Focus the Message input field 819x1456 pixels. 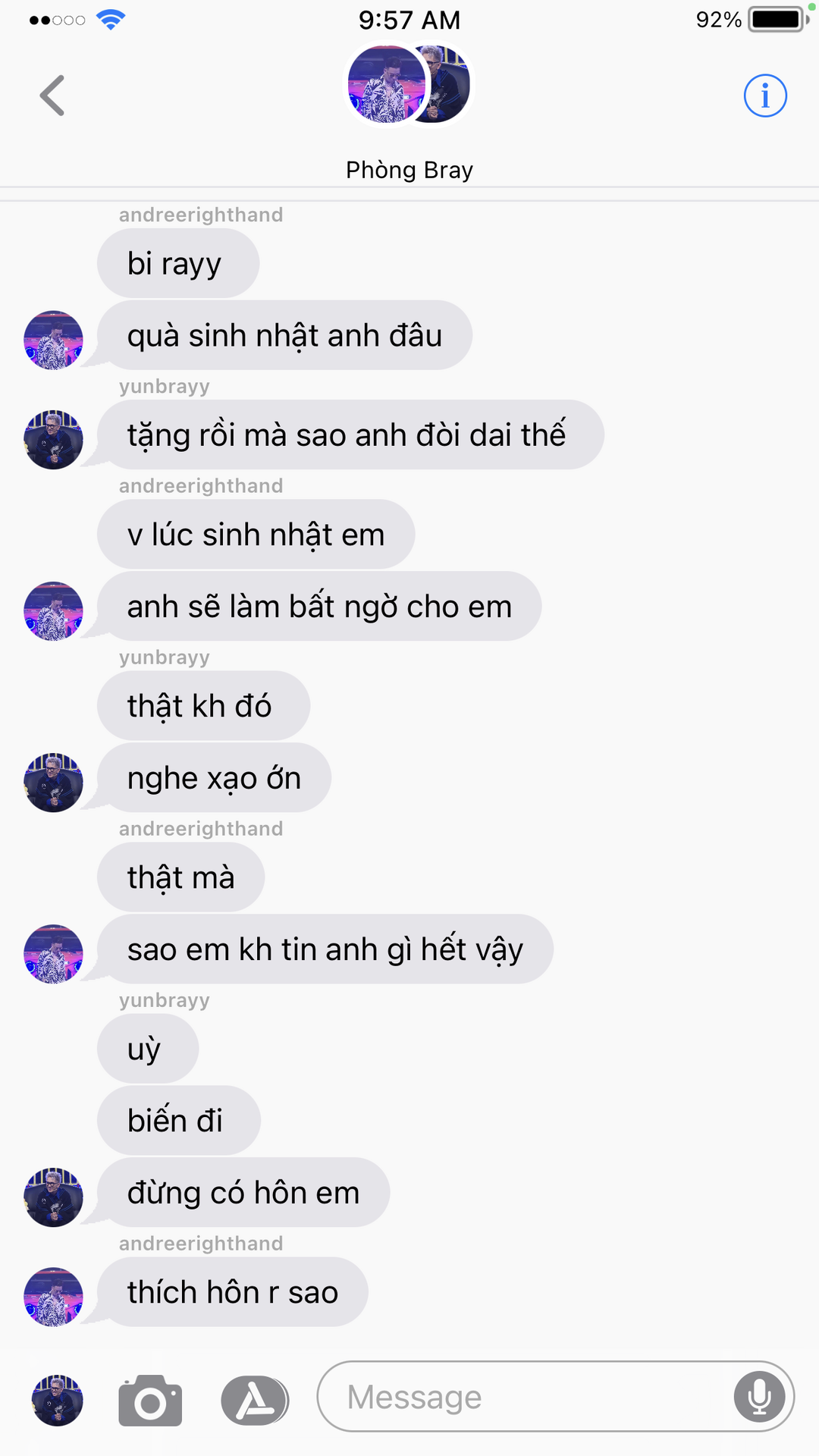556,1396
